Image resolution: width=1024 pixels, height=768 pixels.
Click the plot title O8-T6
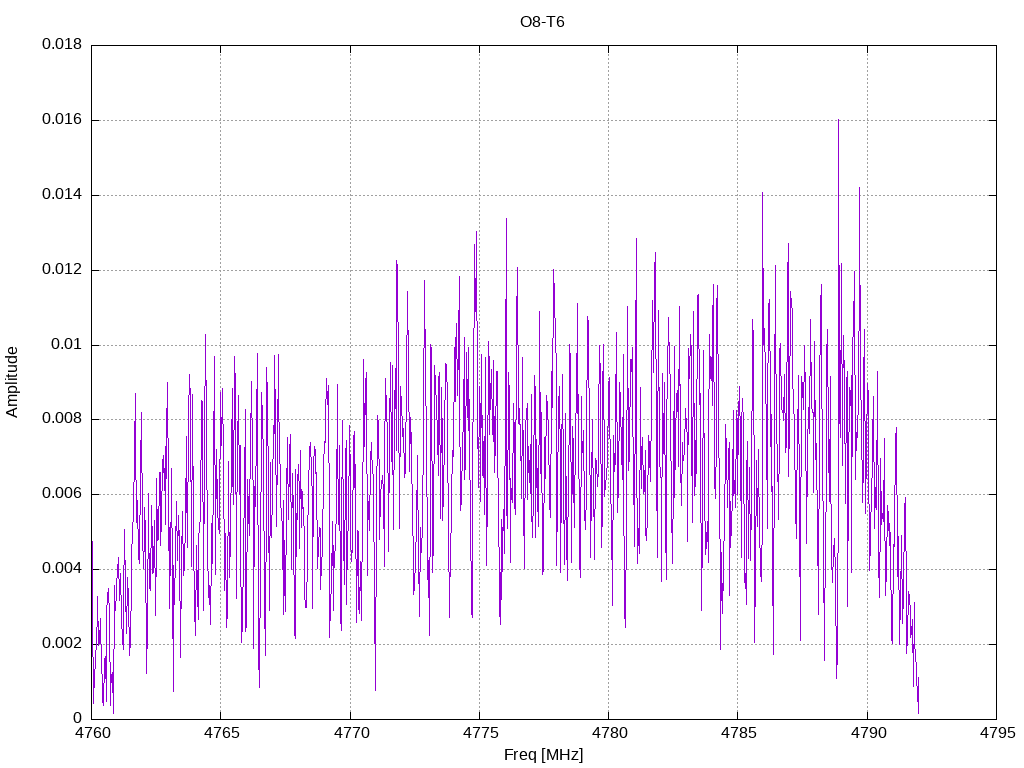542,22
